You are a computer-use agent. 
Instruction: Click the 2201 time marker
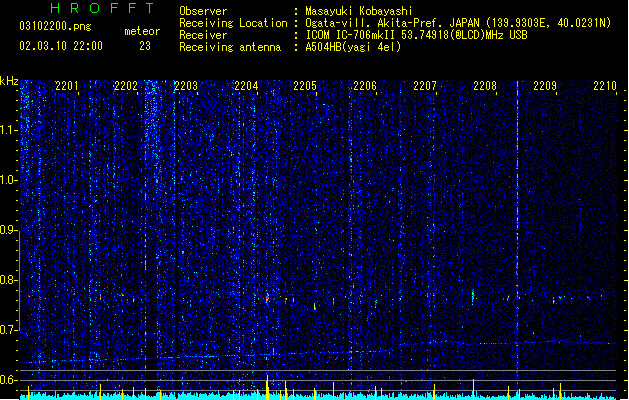click(x=67, y=86)
